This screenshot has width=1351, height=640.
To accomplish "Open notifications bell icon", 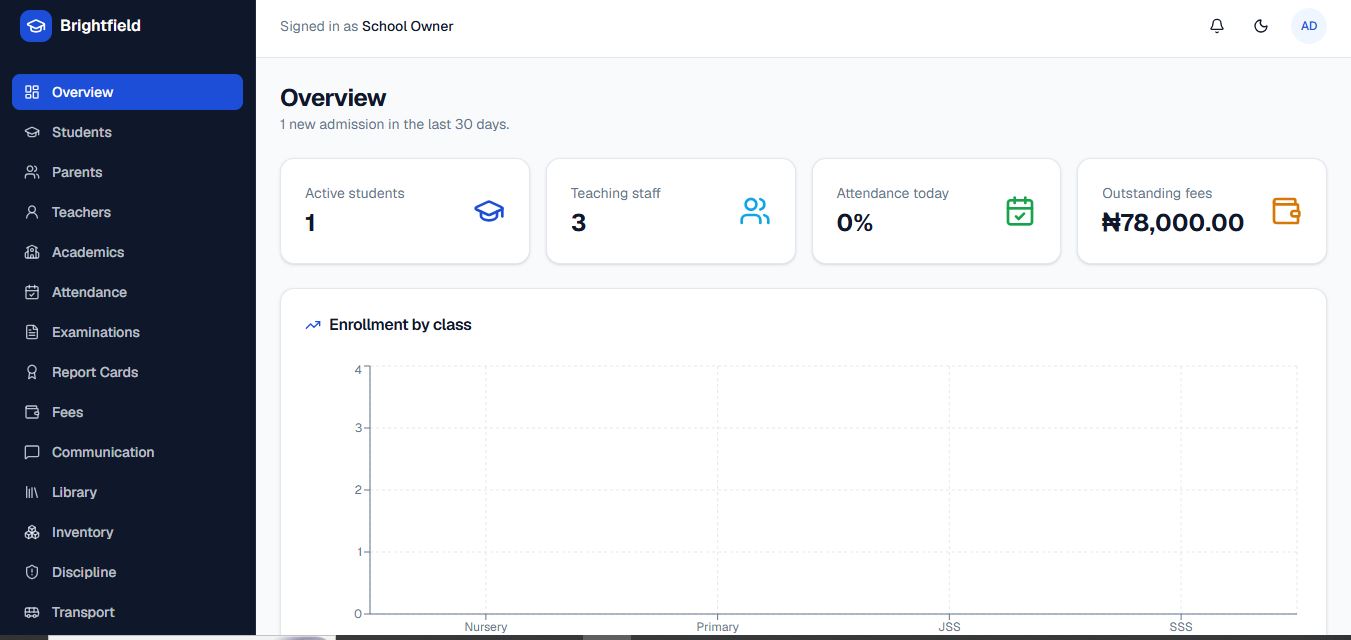I will click(x=1217, y=26).
